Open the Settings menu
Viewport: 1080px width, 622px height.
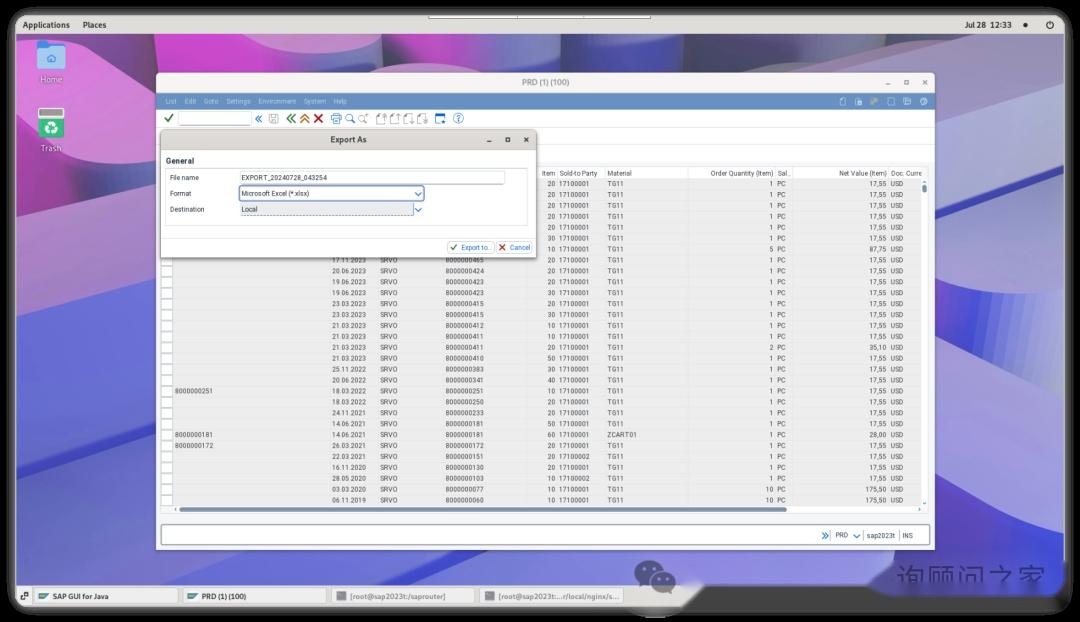[x=238, y=101]
